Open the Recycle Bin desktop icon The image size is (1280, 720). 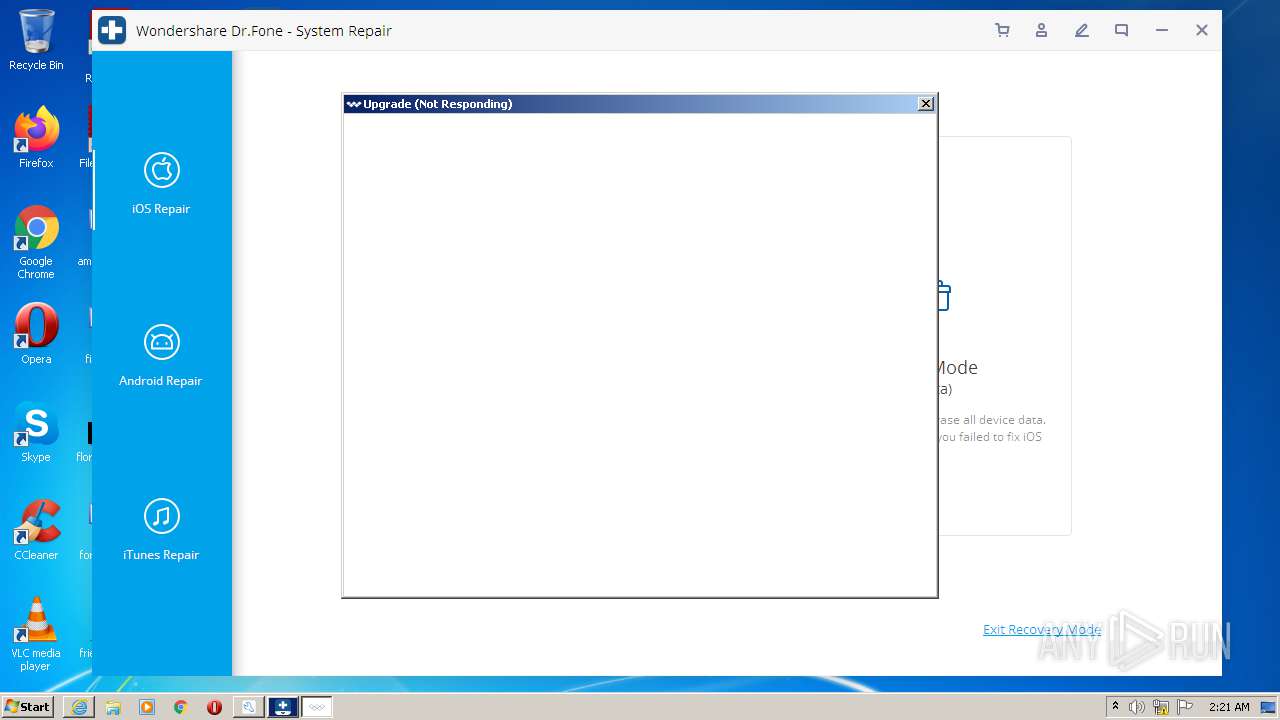36,40
